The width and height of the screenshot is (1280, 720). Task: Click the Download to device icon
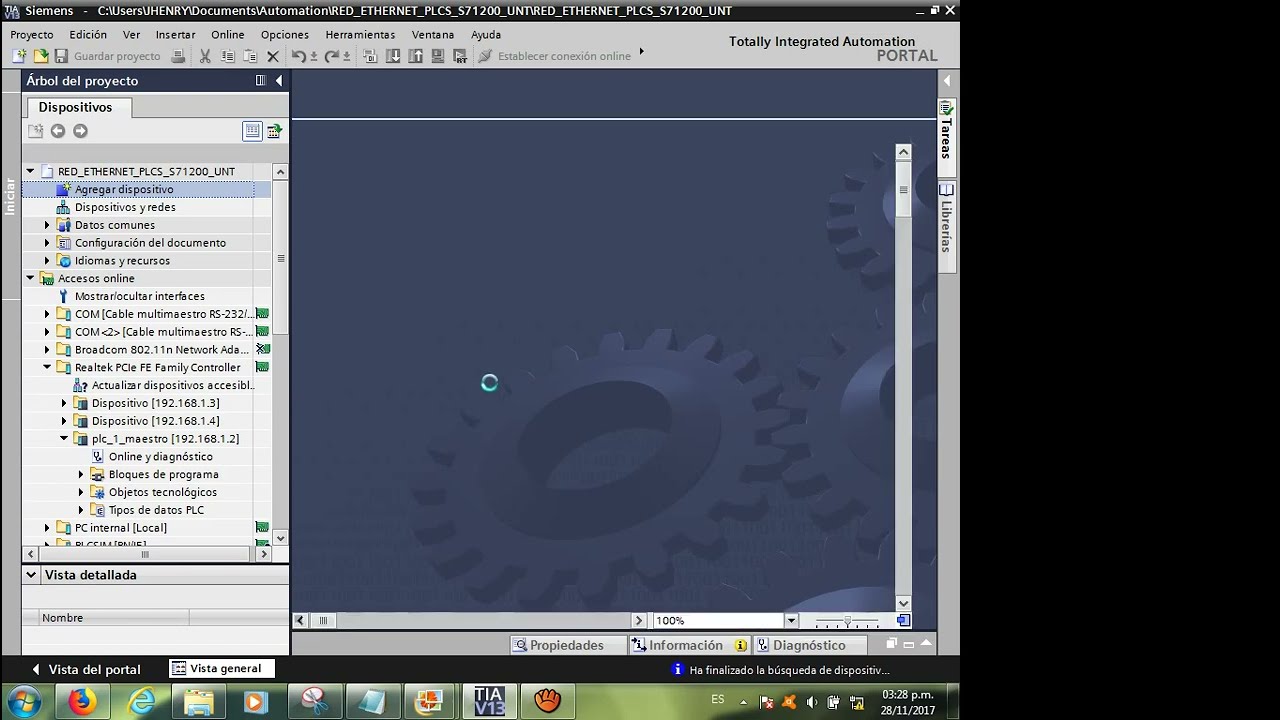click(393, 56)
